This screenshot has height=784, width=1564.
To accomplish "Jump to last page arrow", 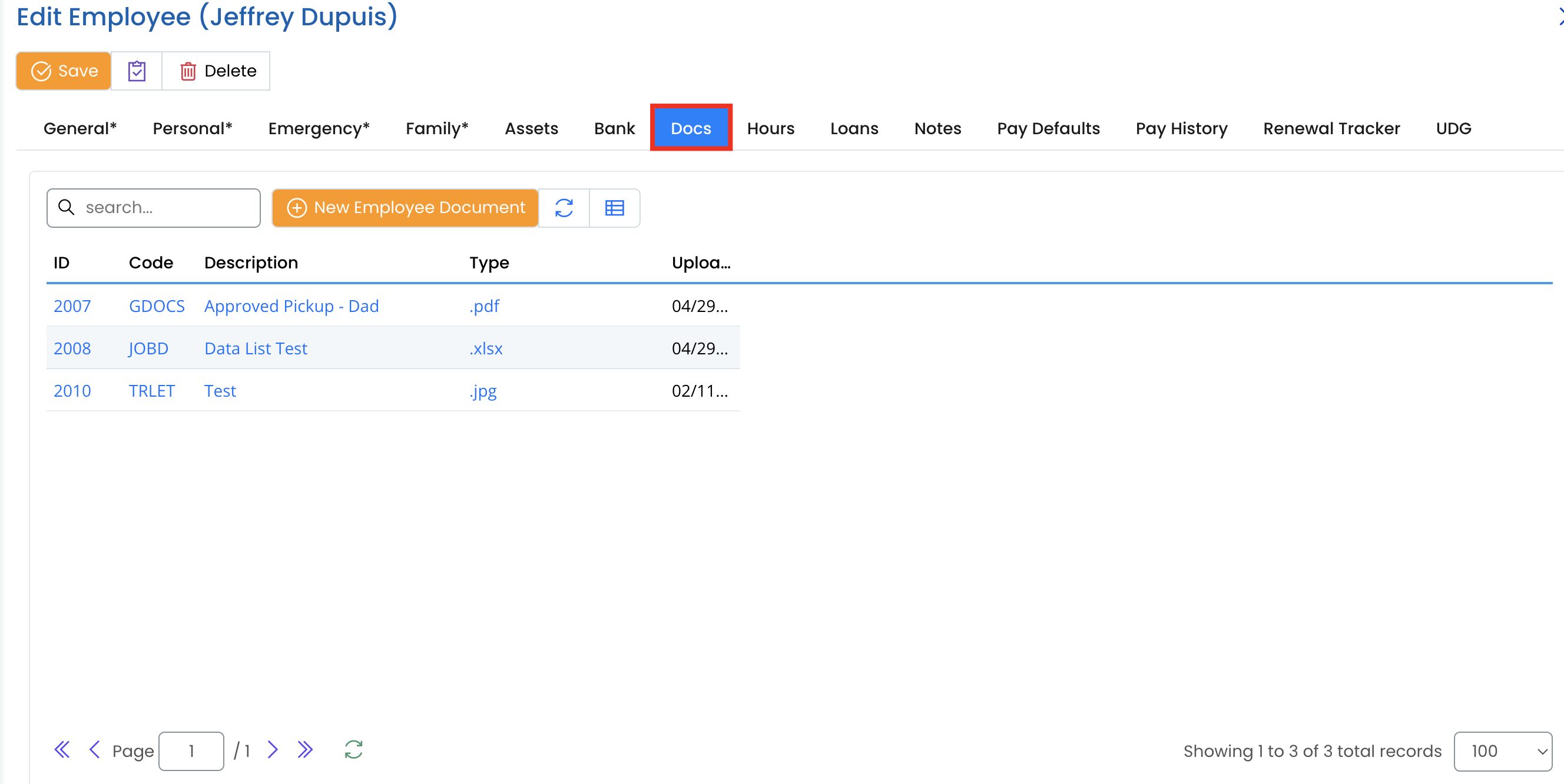I will [305, 750].
